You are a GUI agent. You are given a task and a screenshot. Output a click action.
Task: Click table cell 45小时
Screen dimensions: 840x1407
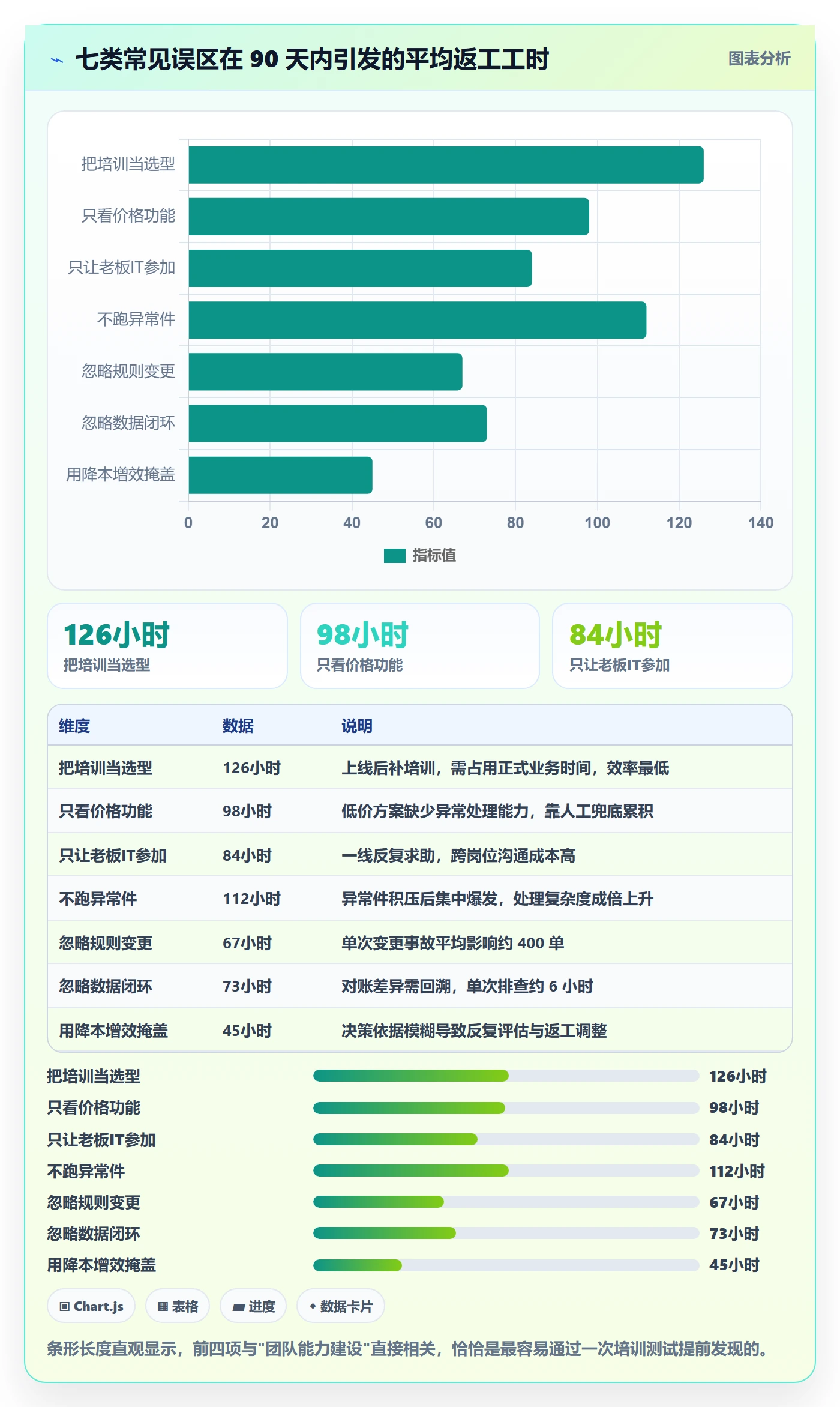(247, 1031)
